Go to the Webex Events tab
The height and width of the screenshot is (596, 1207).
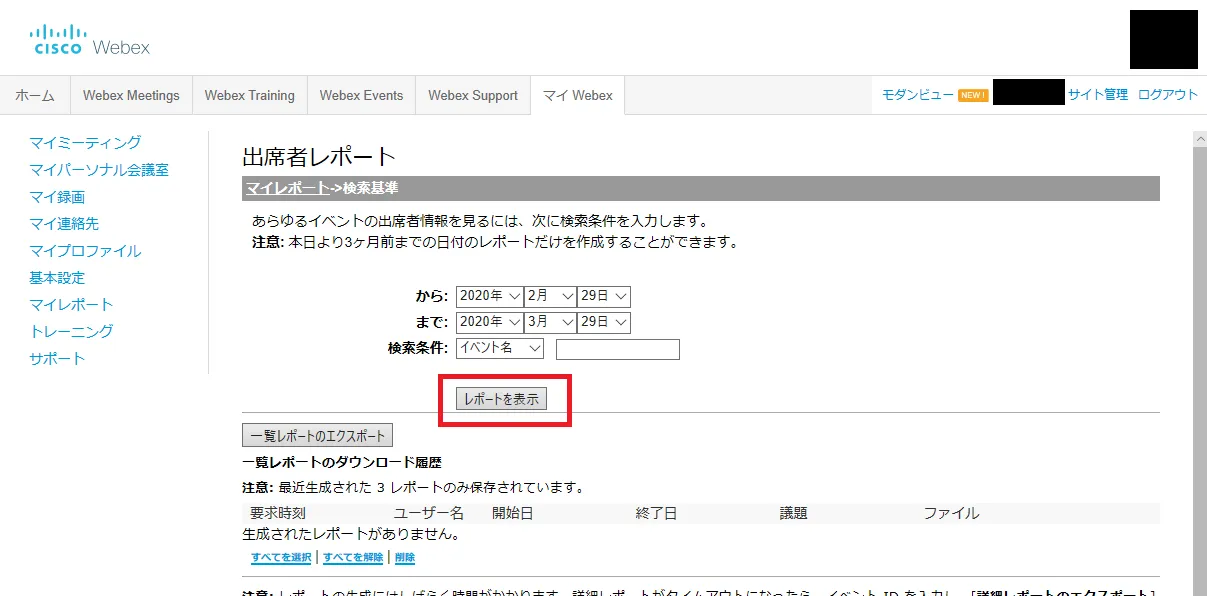pyautogui.click(x=361, y=96)
